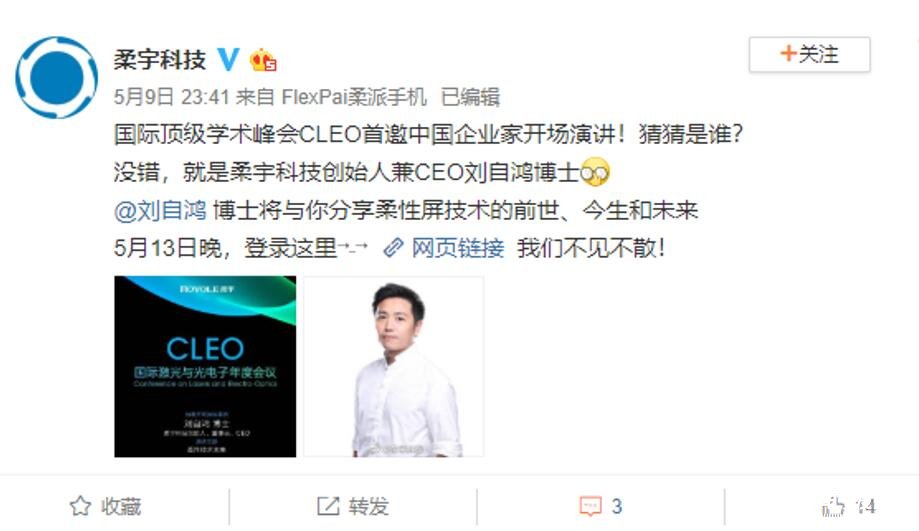Follow account with +关注 button
The height and width of the screenshot is (531, 919).
pos(809,55)
